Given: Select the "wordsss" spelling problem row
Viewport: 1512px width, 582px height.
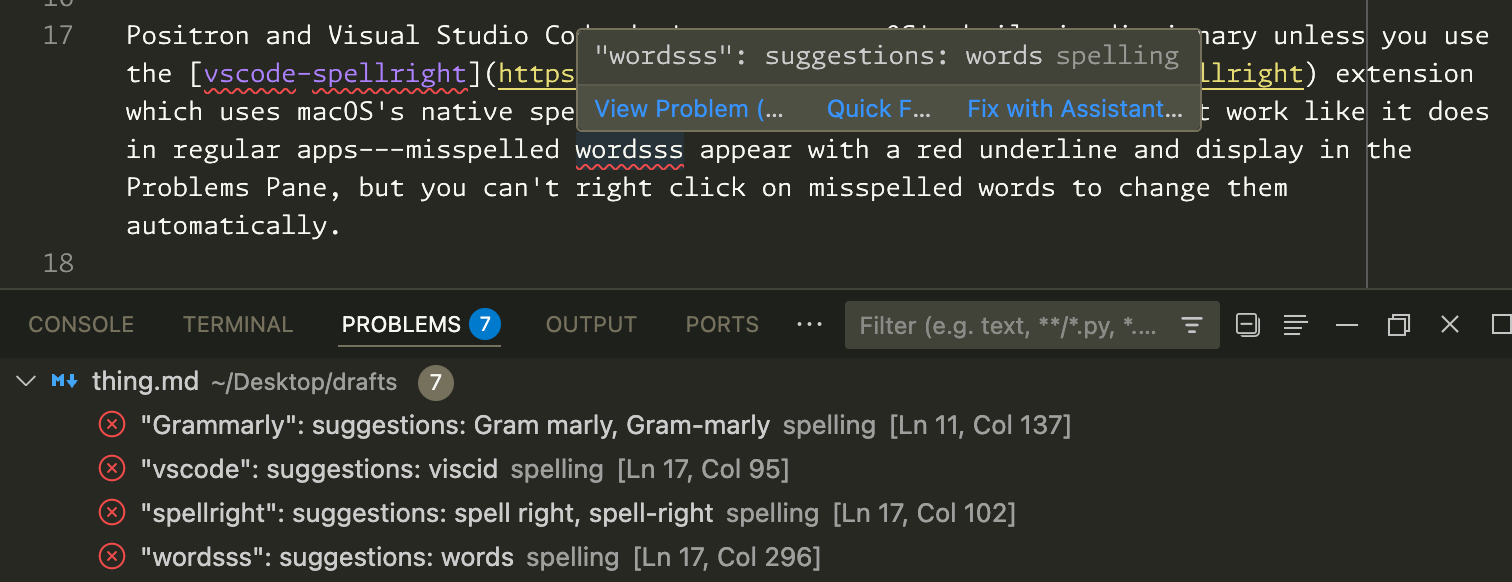Looking at the screenshot, I should click(x=480, y=558).
